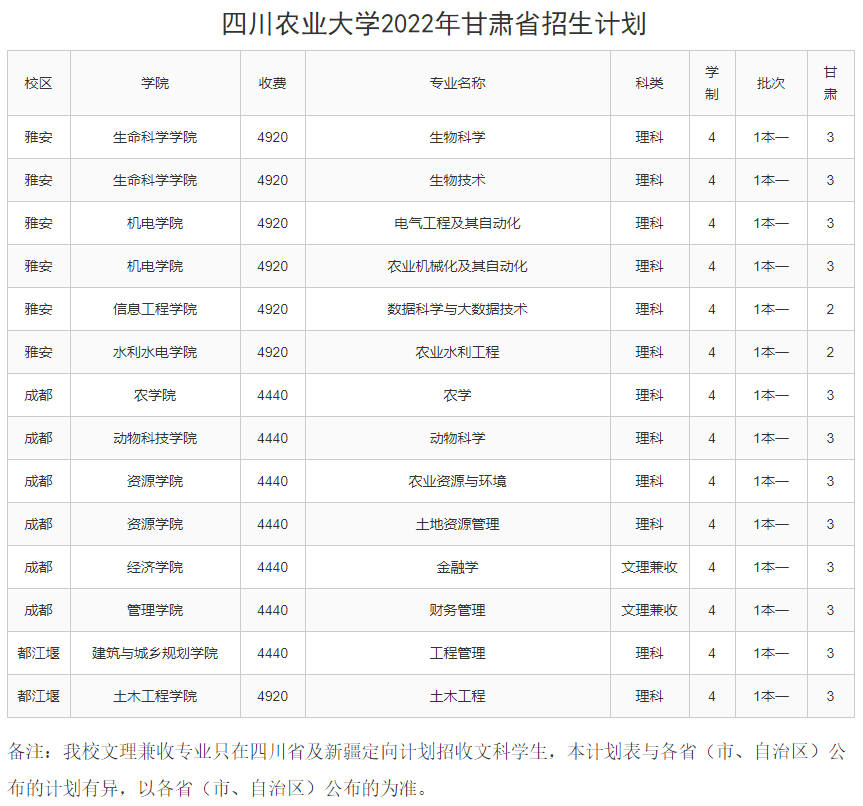Screen dimensions: 863x806
Task: Click the 土地资源管理 major cell
Action: 457,524
